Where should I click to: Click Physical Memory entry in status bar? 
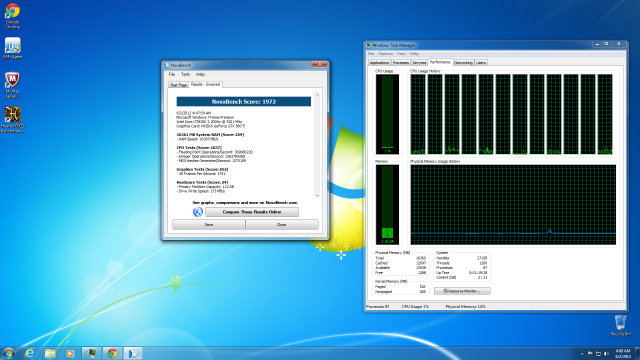click(465, 306)
